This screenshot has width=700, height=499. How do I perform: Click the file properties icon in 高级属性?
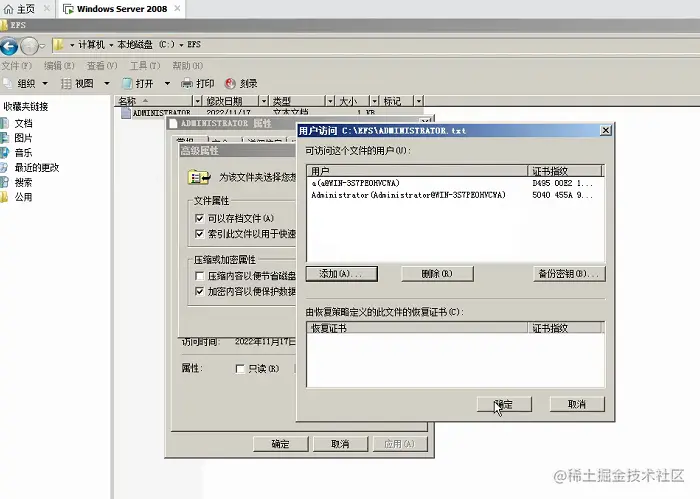pos(199,178)
